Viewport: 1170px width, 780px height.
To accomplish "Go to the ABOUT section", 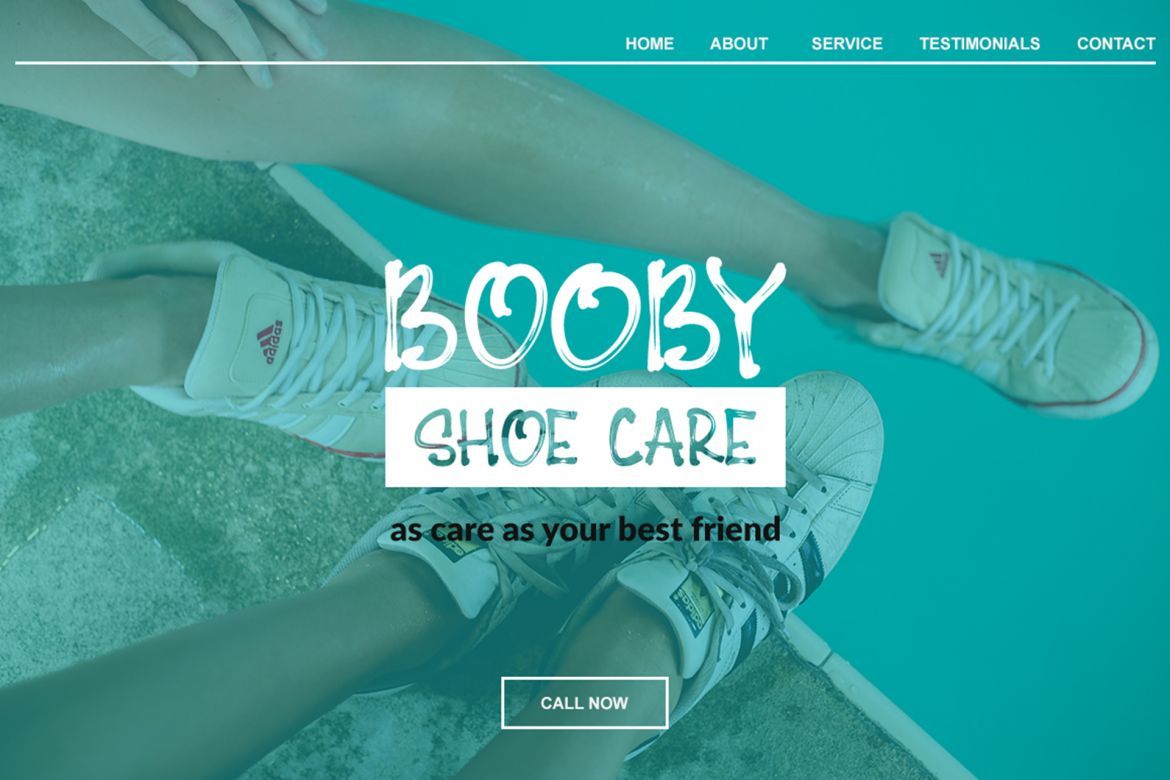I will [x=739, y=43].
